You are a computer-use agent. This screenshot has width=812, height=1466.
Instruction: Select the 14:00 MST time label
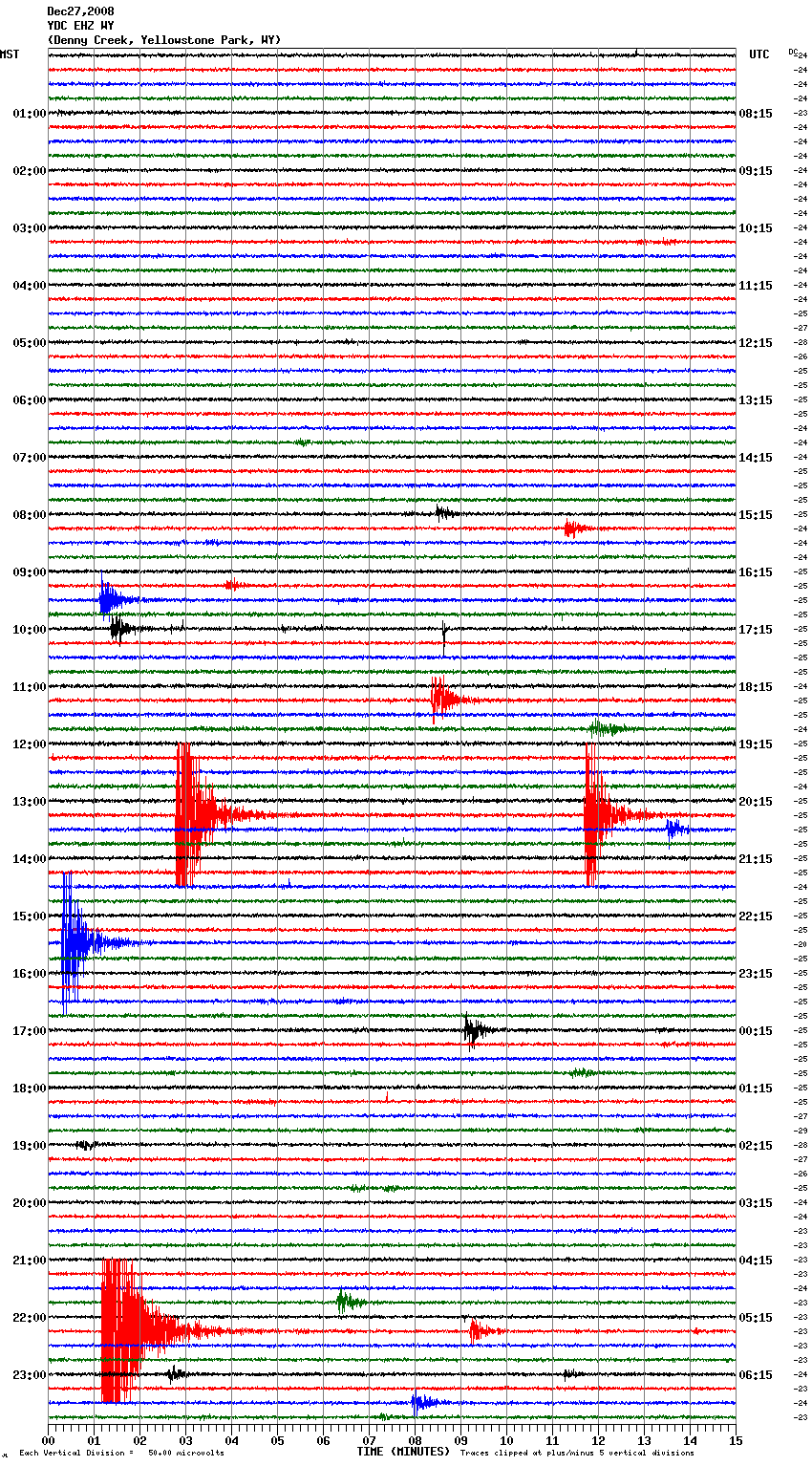[x=30, y=859]
